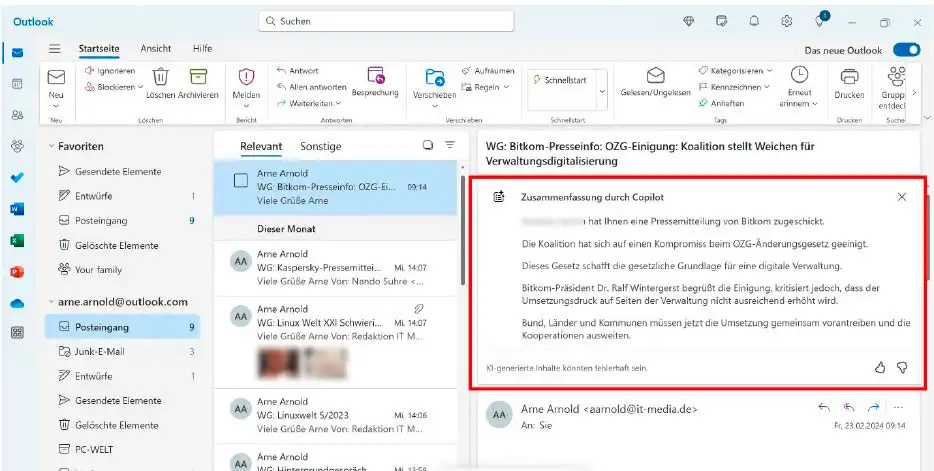Open the notifications bell icon
This screenshot has width=934, height=471.
point(754,21)
